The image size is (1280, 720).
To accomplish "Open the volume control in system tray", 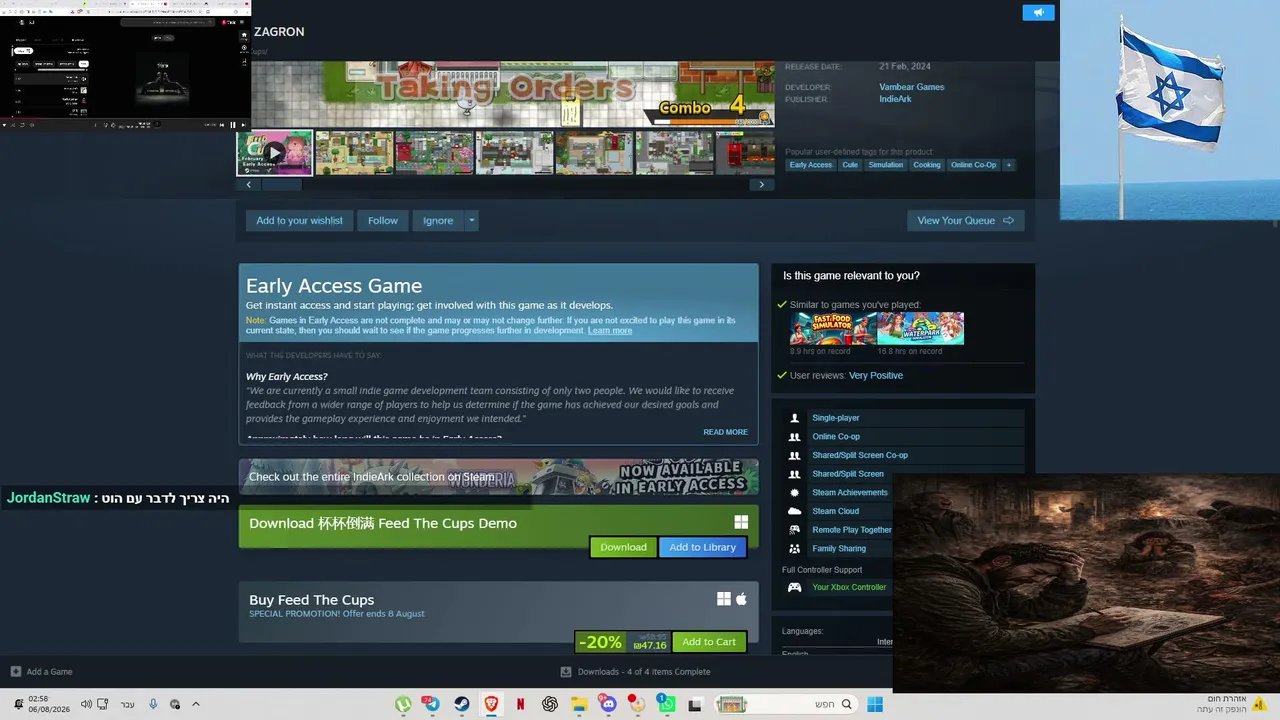I will tap(86, 704).
